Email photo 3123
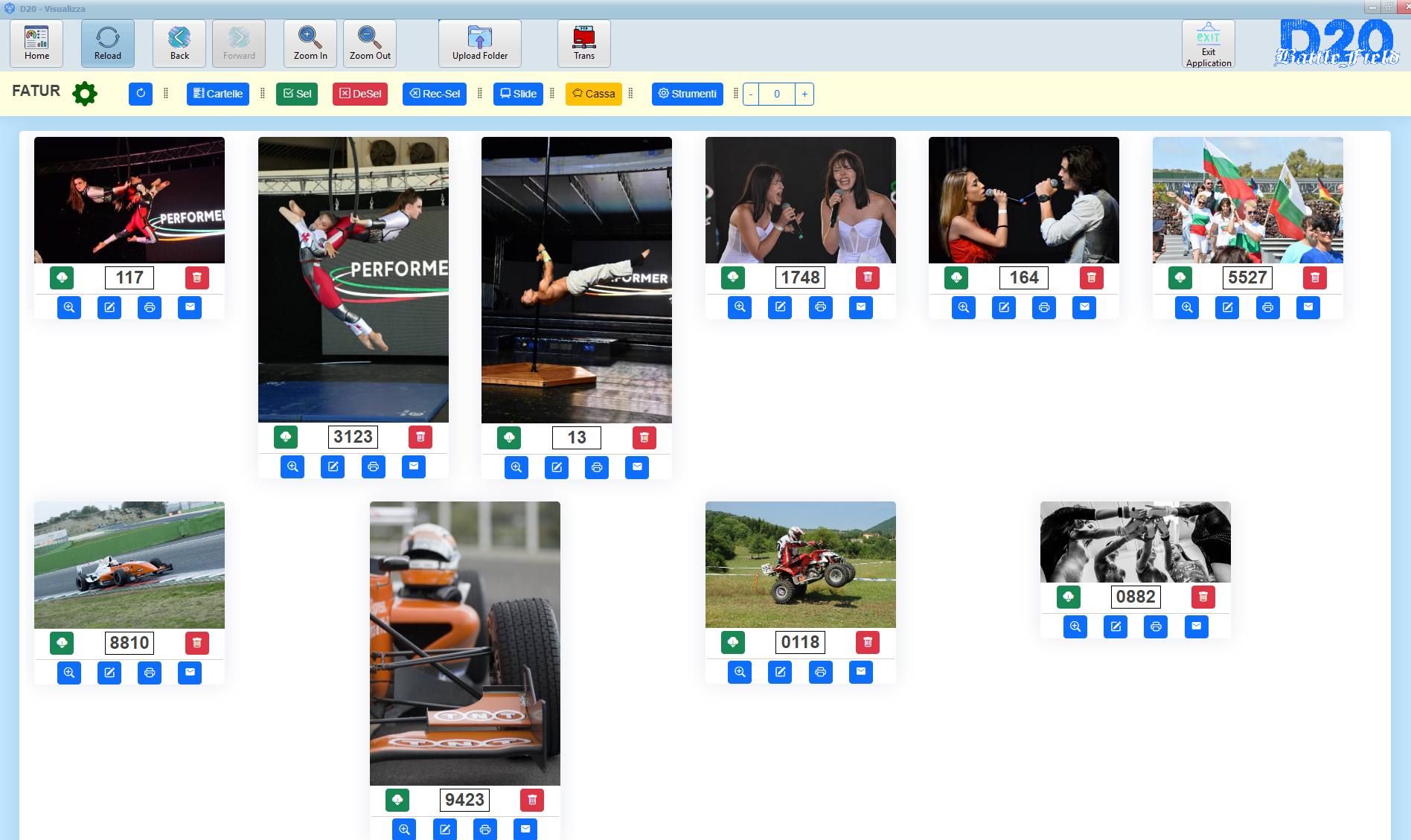Image resolution: width=1411 pixels, height=840 pixels. click(x=414, y=467)
